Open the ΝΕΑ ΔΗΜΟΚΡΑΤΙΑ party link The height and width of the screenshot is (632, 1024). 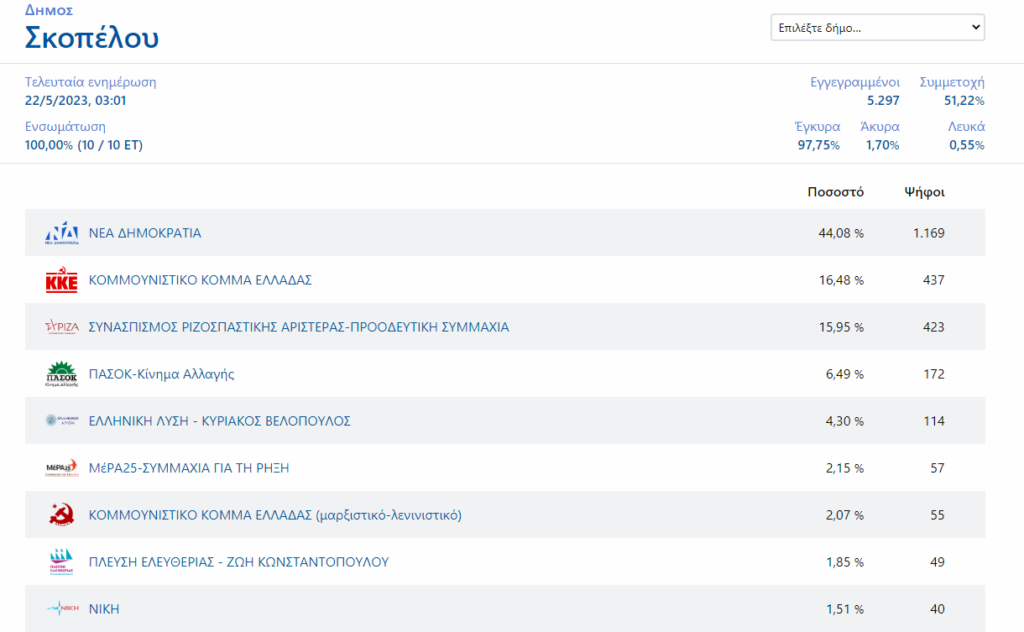click(x=145, y=233)
